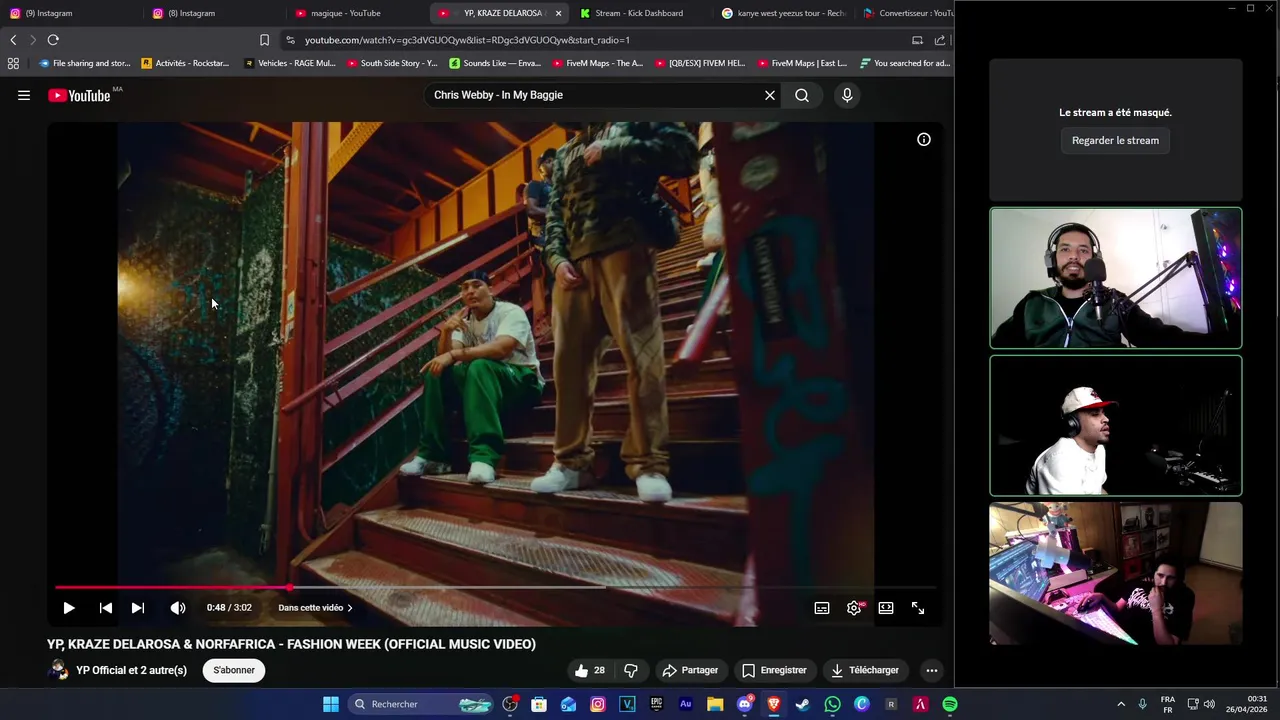Toggle subtitles in the player

tap(822, 608)
